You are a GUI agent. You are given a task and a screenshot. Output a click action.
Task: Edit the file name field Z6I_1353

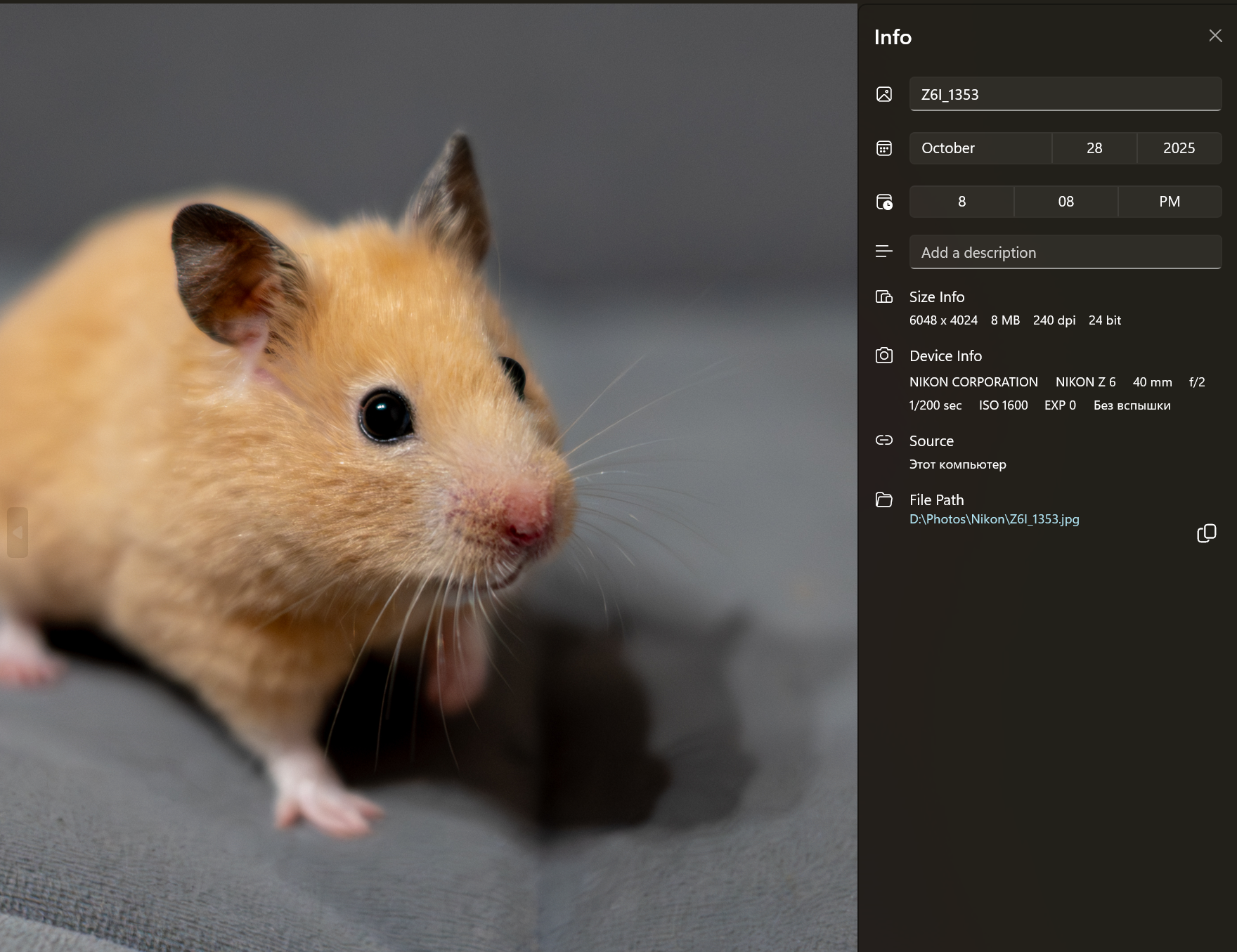pos(1065,94)
